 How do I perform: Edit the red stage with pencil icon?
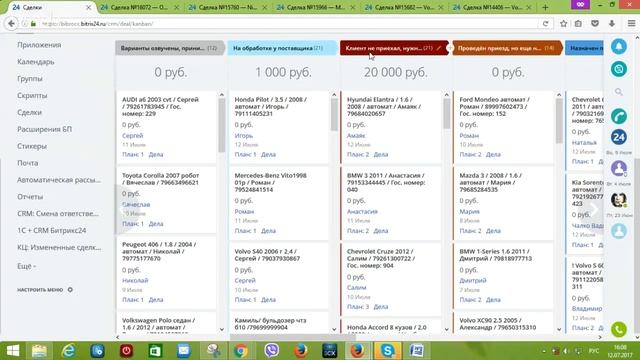click(x=439, y=48)
